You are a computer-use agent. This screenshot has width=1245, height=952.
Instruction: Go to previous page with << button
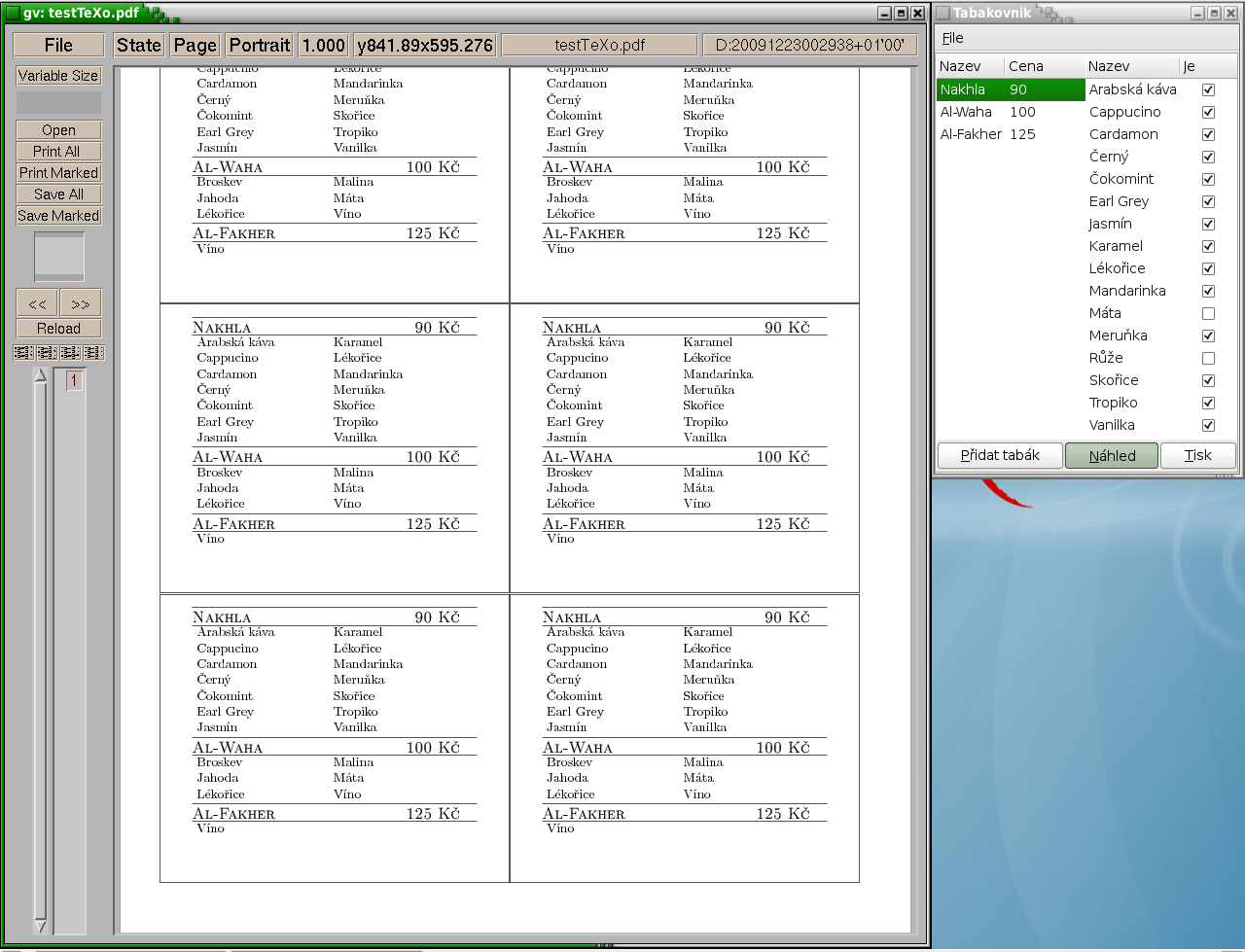tap(37, 303)
